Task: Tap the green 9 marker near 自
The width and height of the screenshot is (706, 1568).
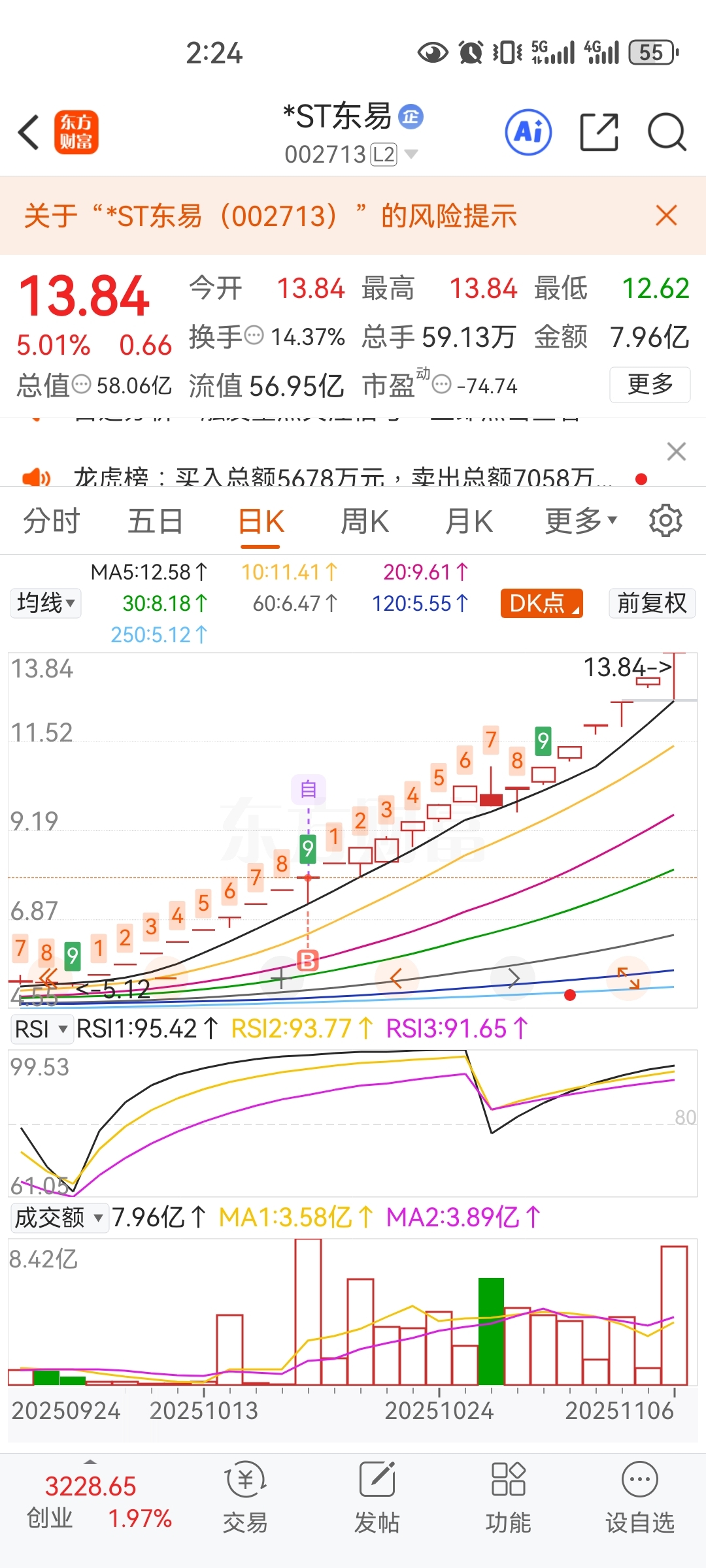Action: pos(308,849)
